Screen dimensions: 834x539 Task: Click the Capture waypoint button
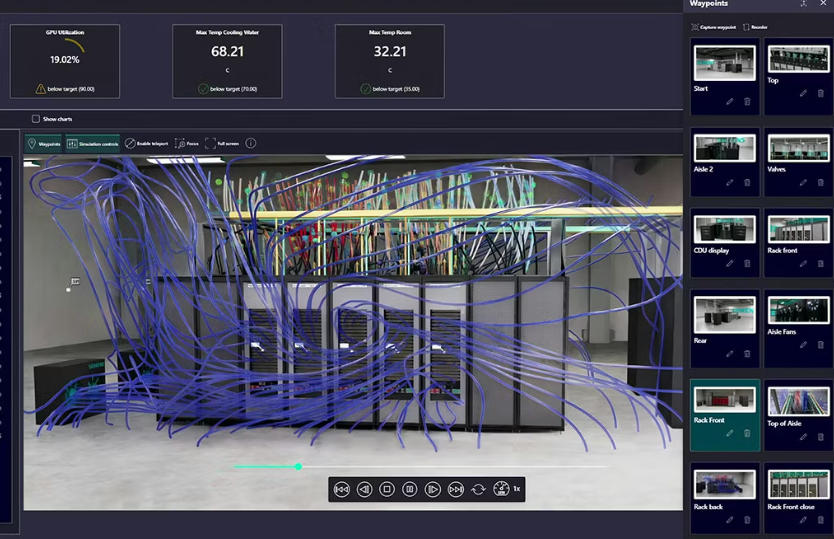coord(714,27)
